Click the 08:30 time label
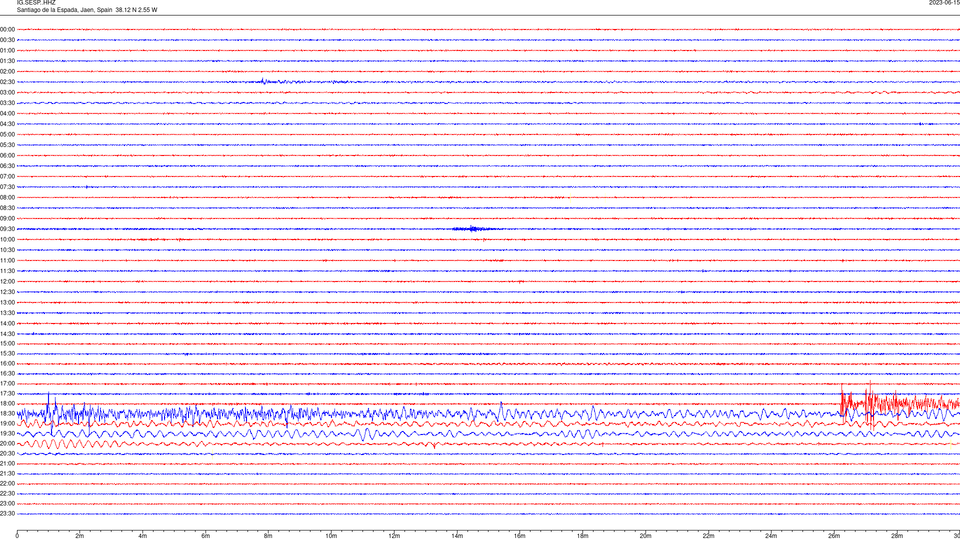 pyautogui.click(x=7, y=208)
